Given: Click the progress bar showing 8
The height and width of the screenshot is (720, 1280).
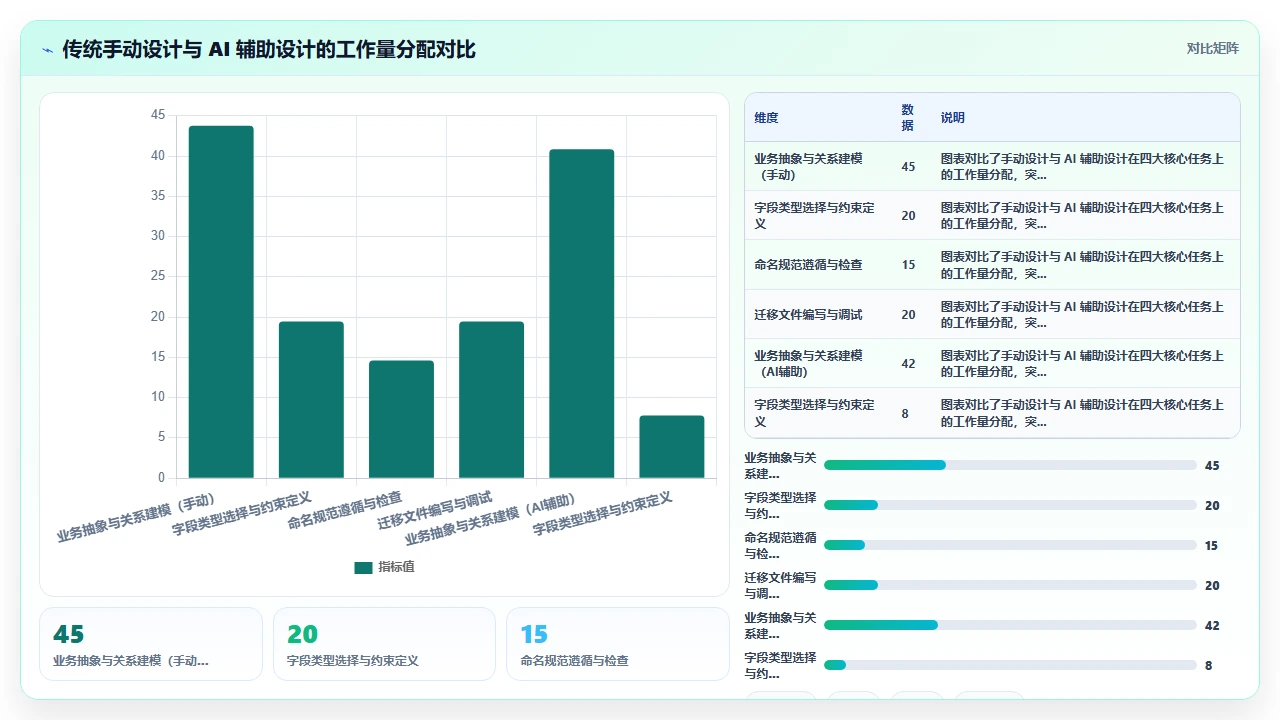Looking at the screenshot, I should tap(1010, 665).
